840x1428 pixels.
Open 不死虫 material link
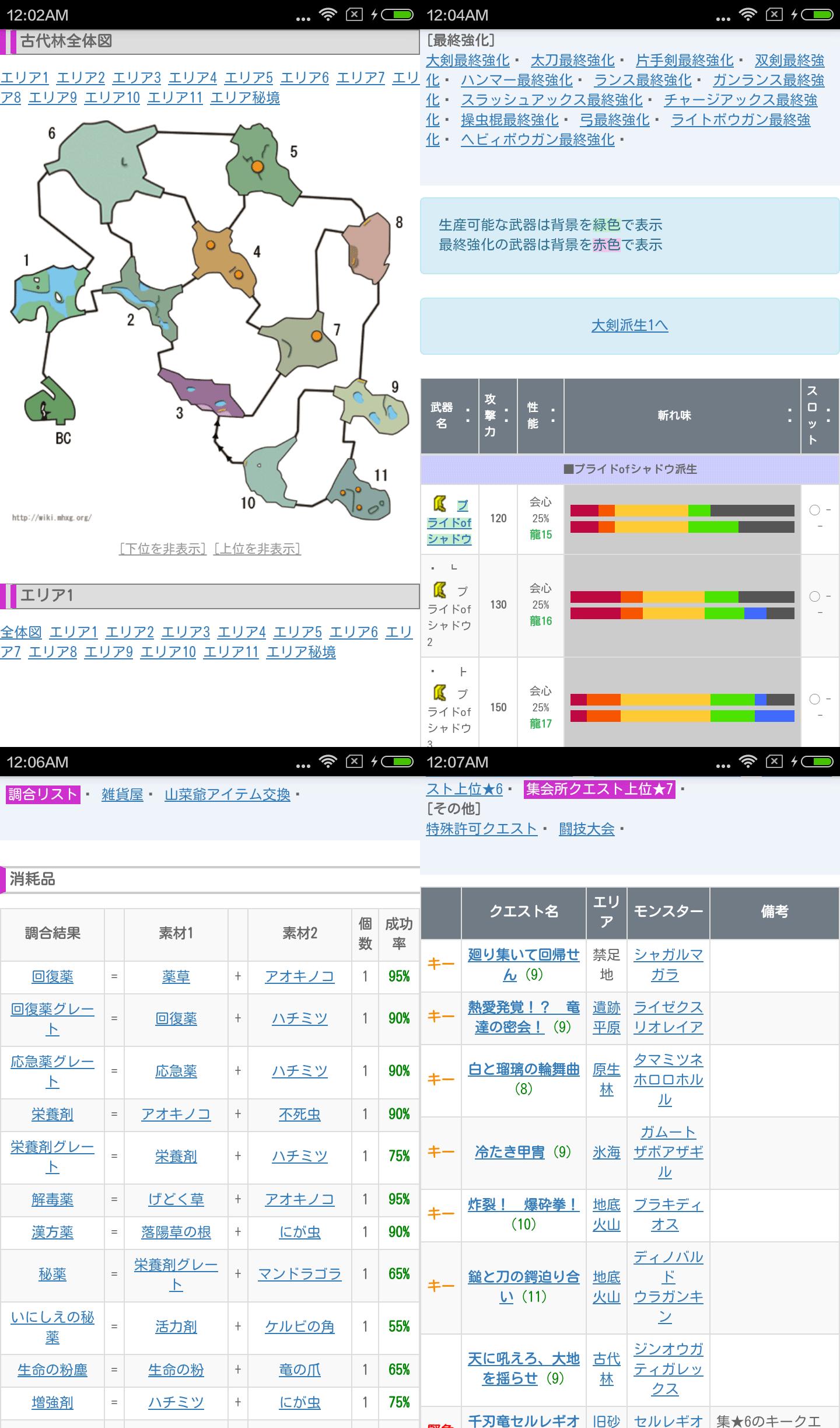[x=299, y=1114]
